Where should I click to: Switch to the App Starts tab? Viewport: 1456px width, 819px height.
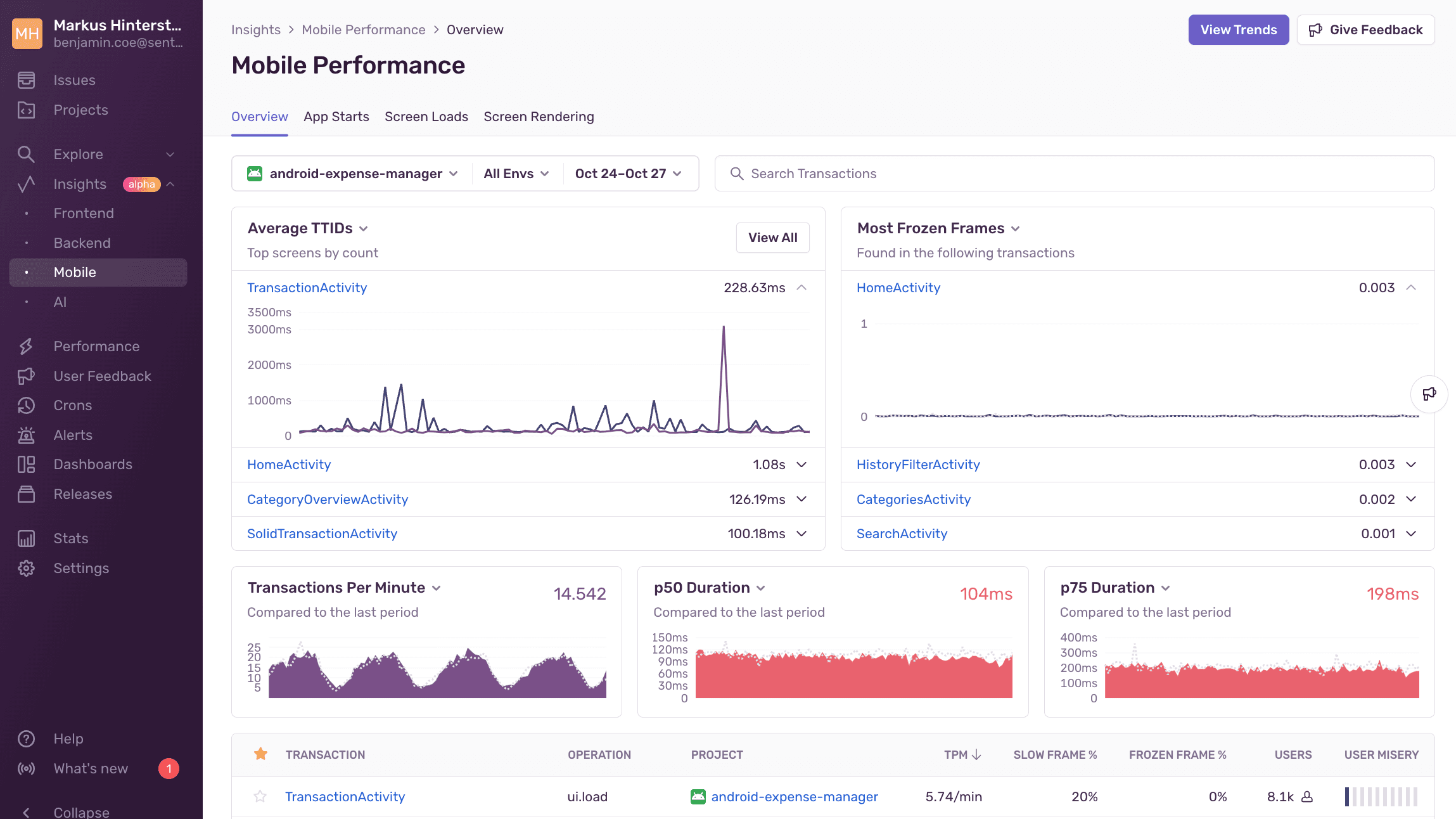click(336, 117)
